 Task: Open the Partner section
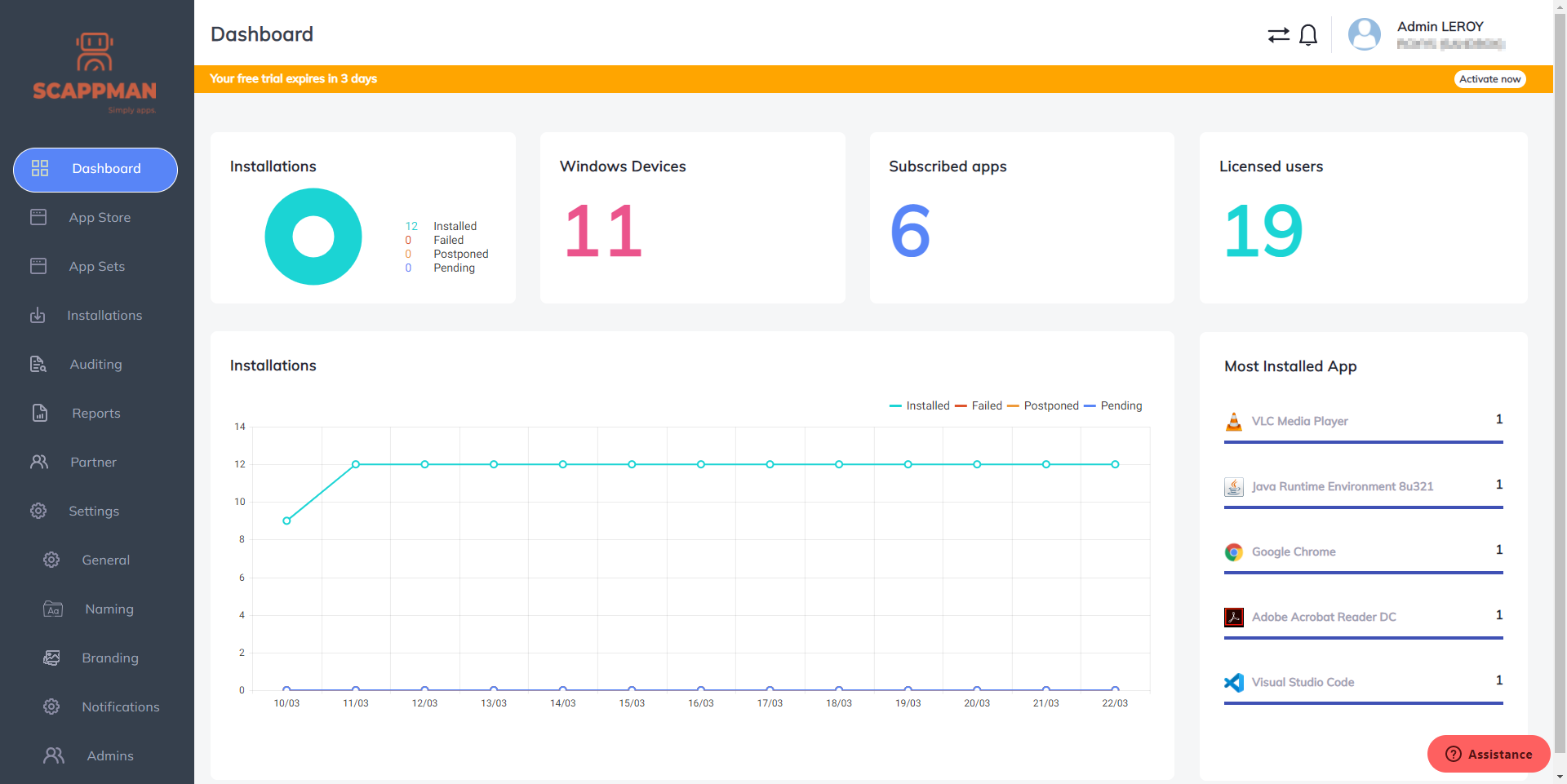pos(94,462)
